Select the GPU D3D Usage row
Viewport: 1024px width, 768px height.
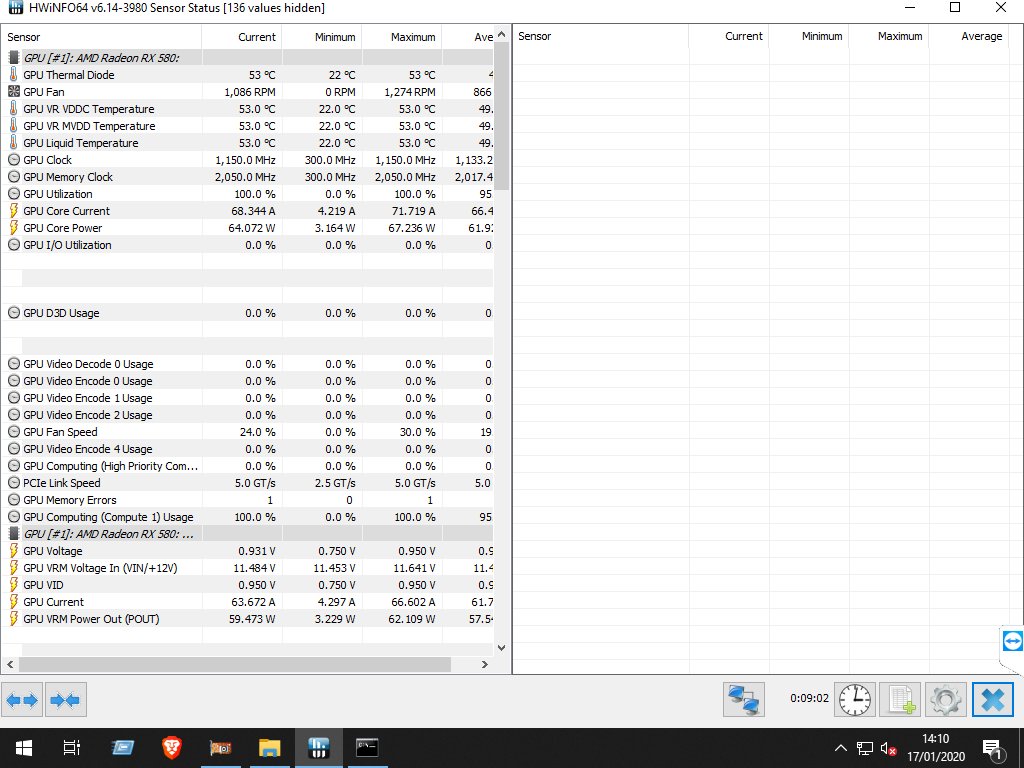(248, 313)
